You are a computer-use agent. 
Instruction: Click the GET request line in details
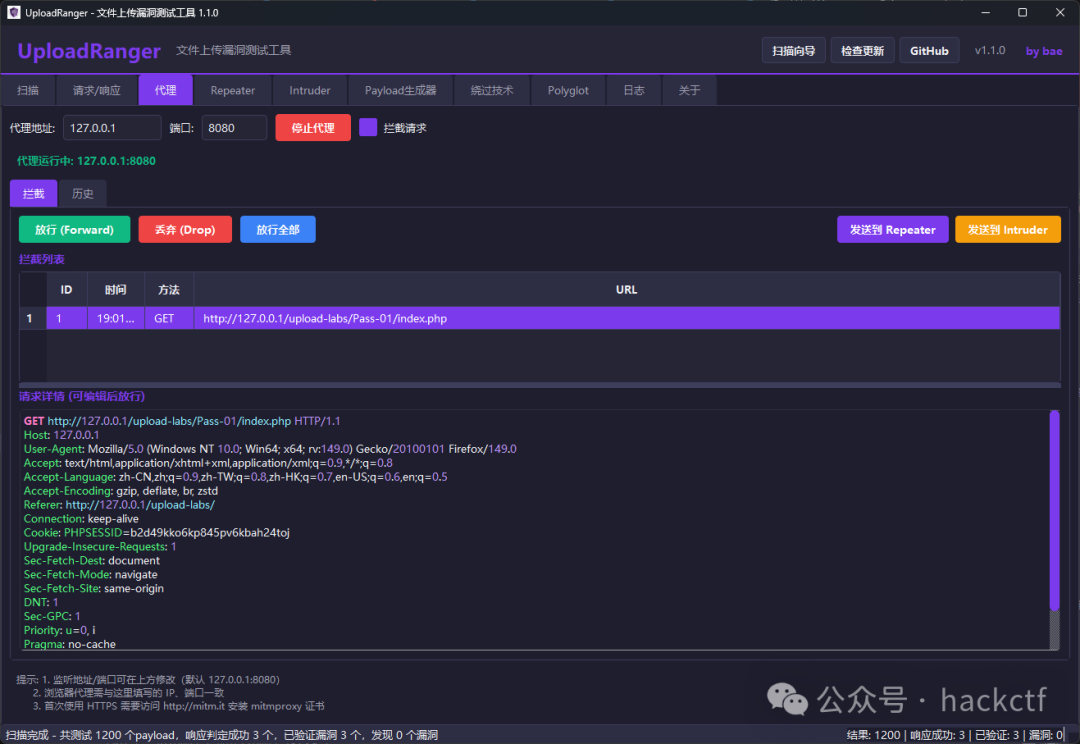click(x=182, y=421)
